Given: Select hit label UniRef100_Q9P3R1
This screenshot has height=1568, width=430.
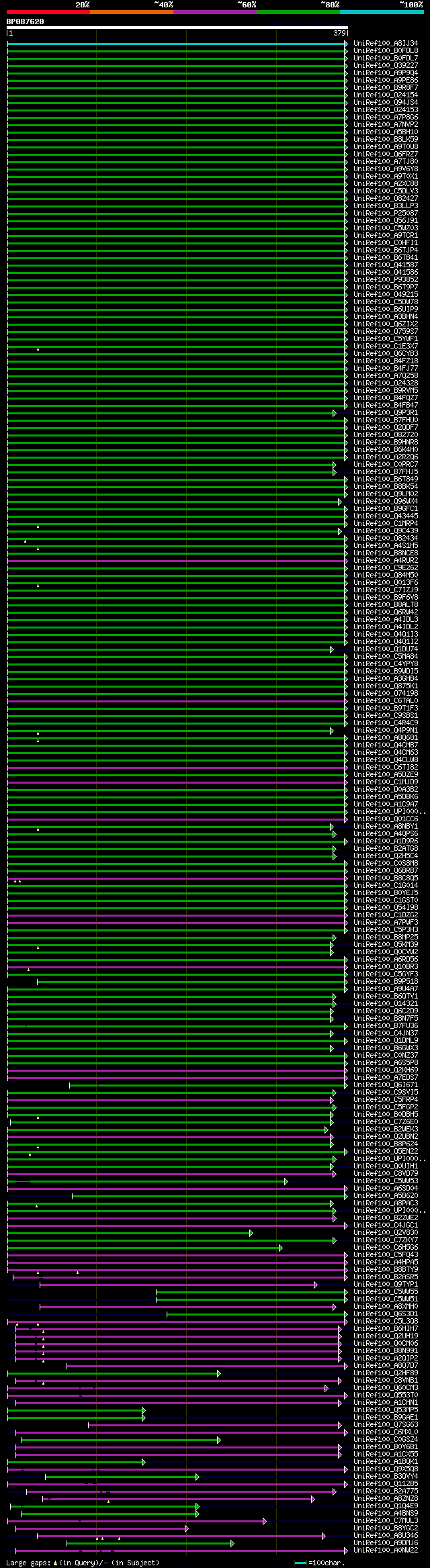Looking at the screenshot, I should click(386, 413).
